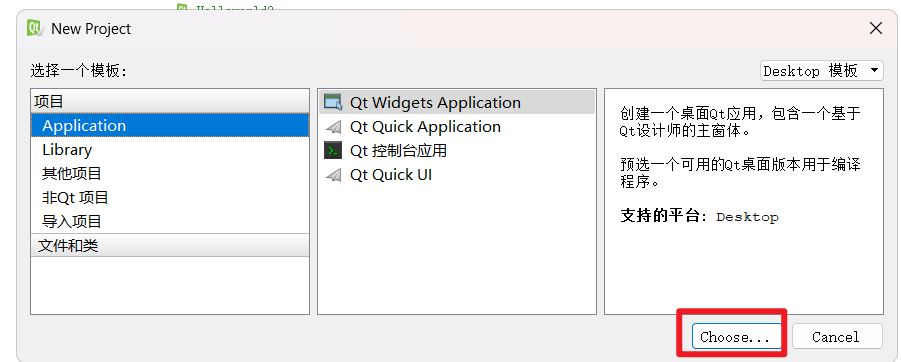Image resolution: width=901 pixels, height=362 pixels.
Task: Click the Choose... button
Action: click(x=737, y=336)
